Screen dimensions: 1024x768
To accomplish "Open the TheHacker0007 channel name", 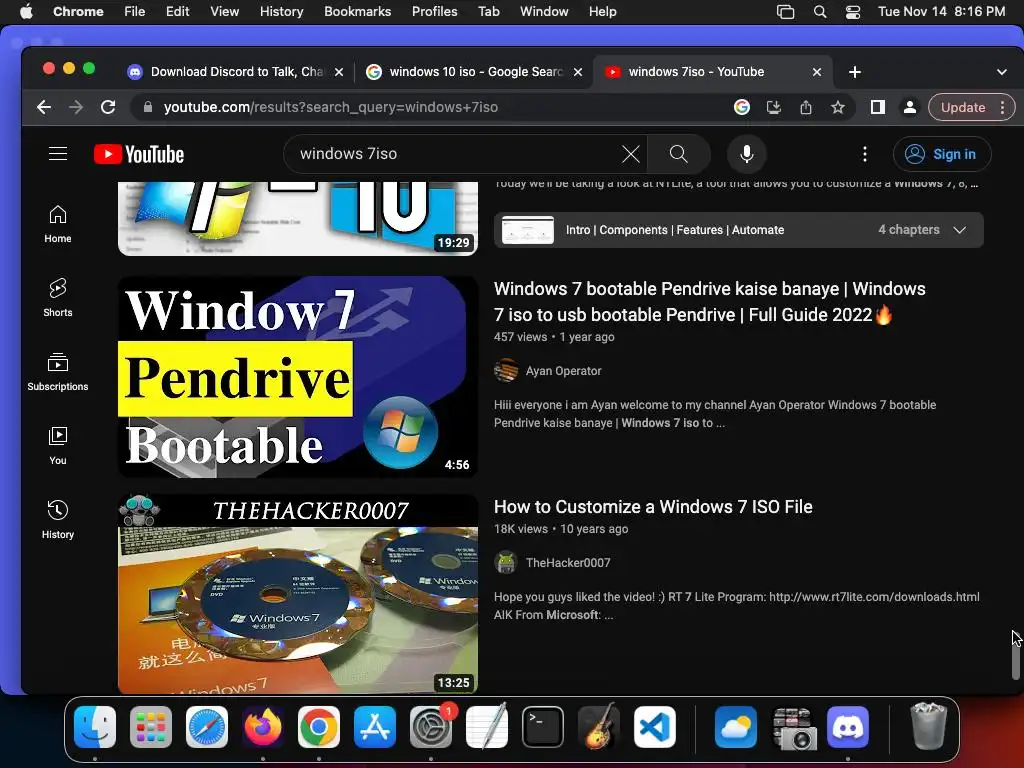I will click(x=568, y=563).
